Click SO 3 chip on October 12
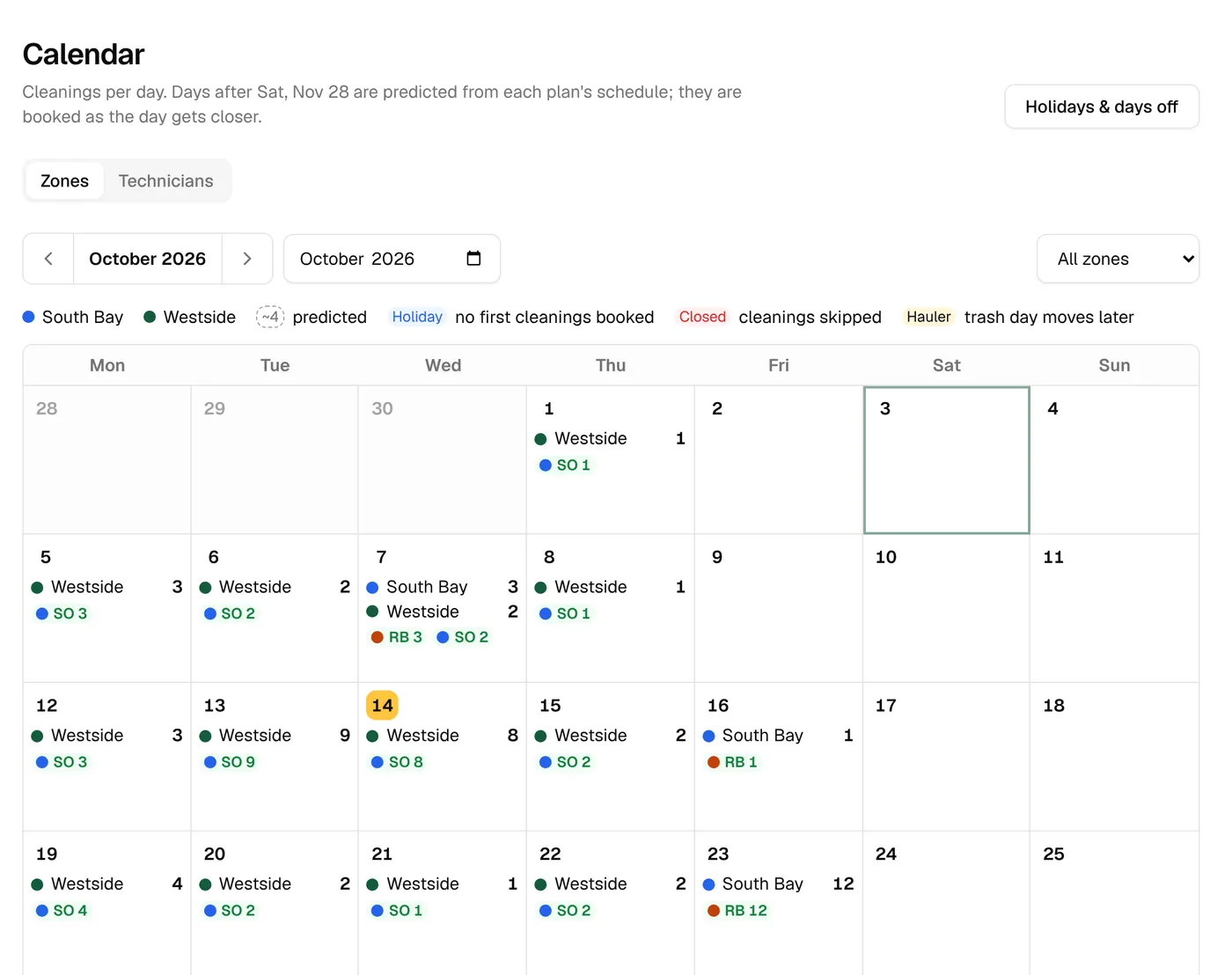This screenshot has height=975, width=1232. pyautogui.click(x=62, y=762)
